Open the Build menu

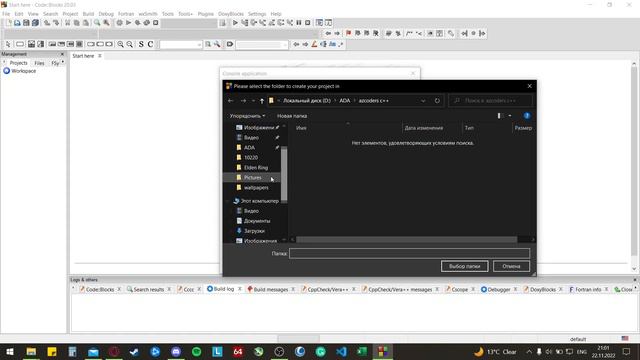[88, 14]
